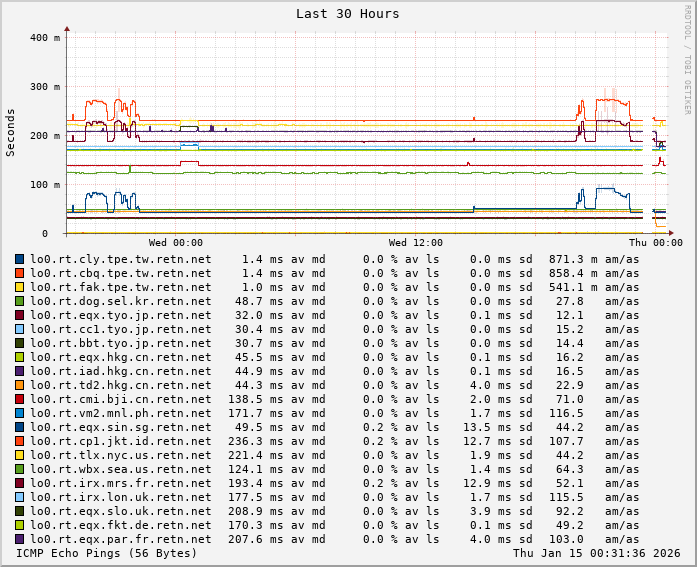Click the graph timestamp "Thu Jan 15 00:31:36 2026"
Viewport: 697px width, 567px height.
(x=596, y=553)
